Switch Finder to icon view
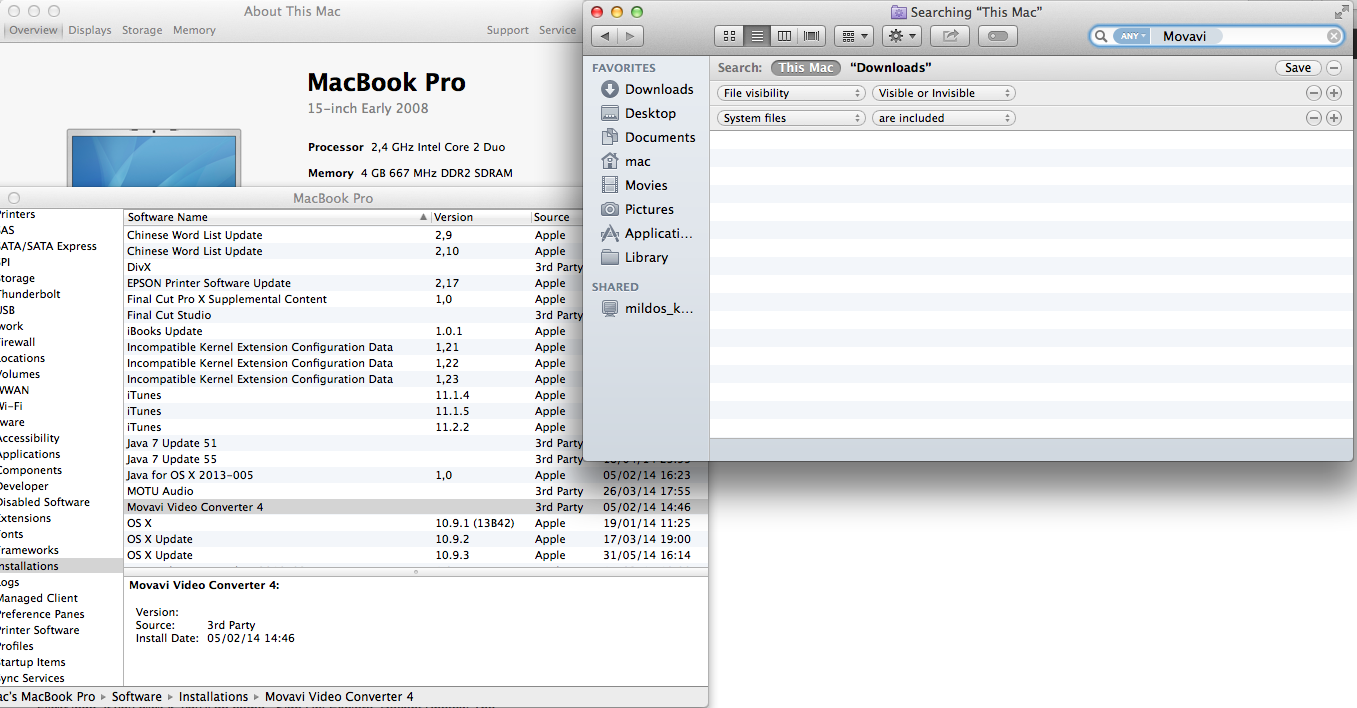Screen dimensions: 1357x708 click(x=729, y=36)
